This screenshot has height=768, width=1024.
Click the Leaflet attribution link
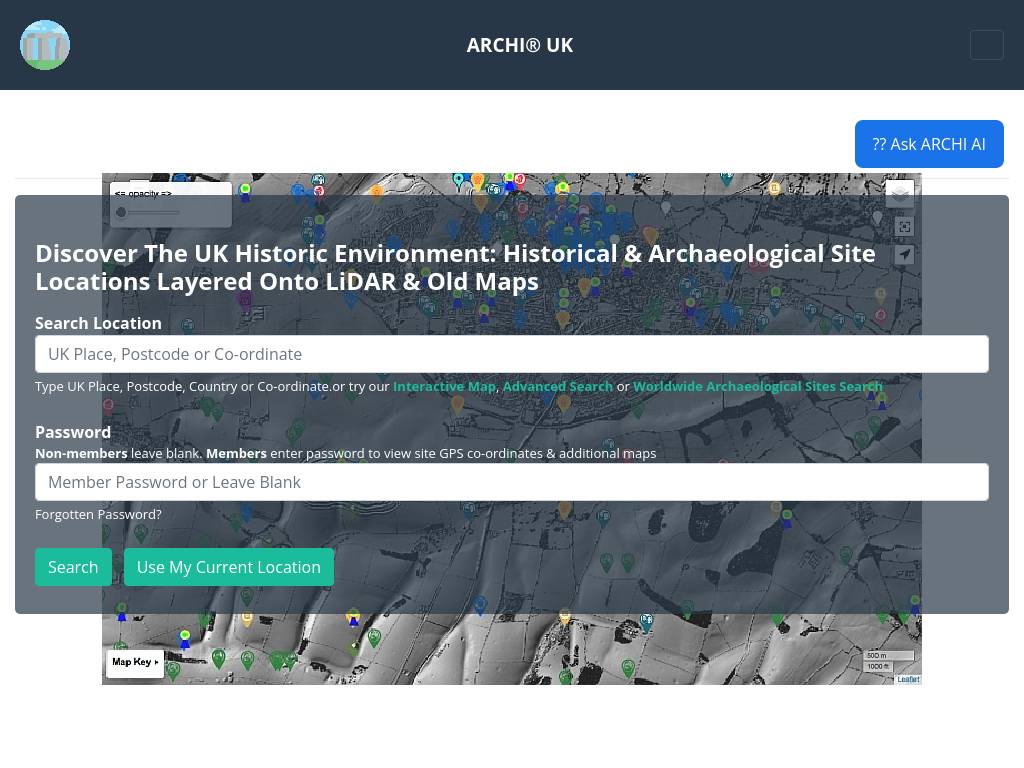[908, 679]
